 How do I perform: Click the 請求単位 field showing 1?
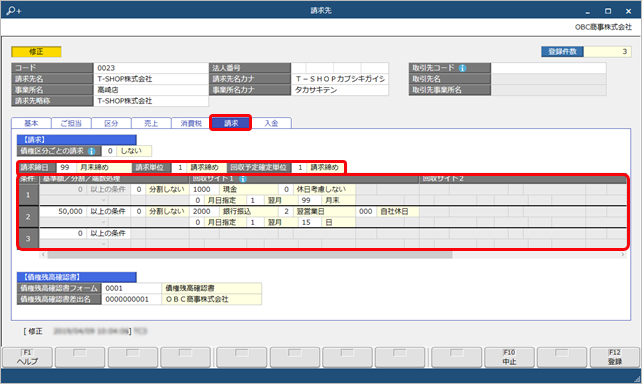tap(179, 167)
